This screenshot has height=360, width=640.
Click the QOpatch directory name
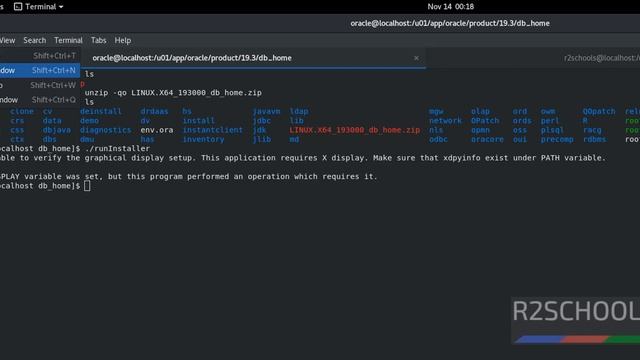click(599, 111)
